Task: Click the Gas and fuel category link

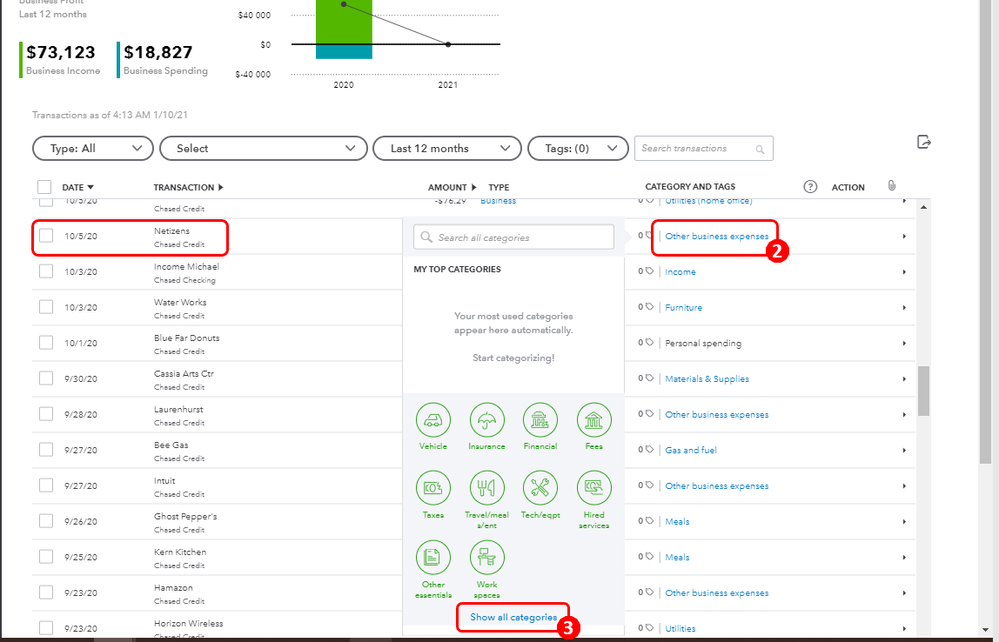Action: pyautogui.click(x=691, y=450)
